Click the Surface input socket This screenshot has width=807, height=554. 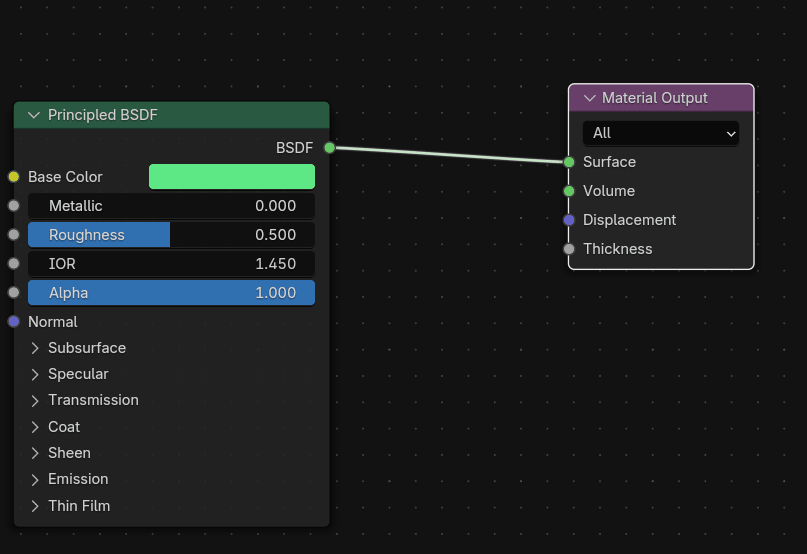[x=569, y=162]
